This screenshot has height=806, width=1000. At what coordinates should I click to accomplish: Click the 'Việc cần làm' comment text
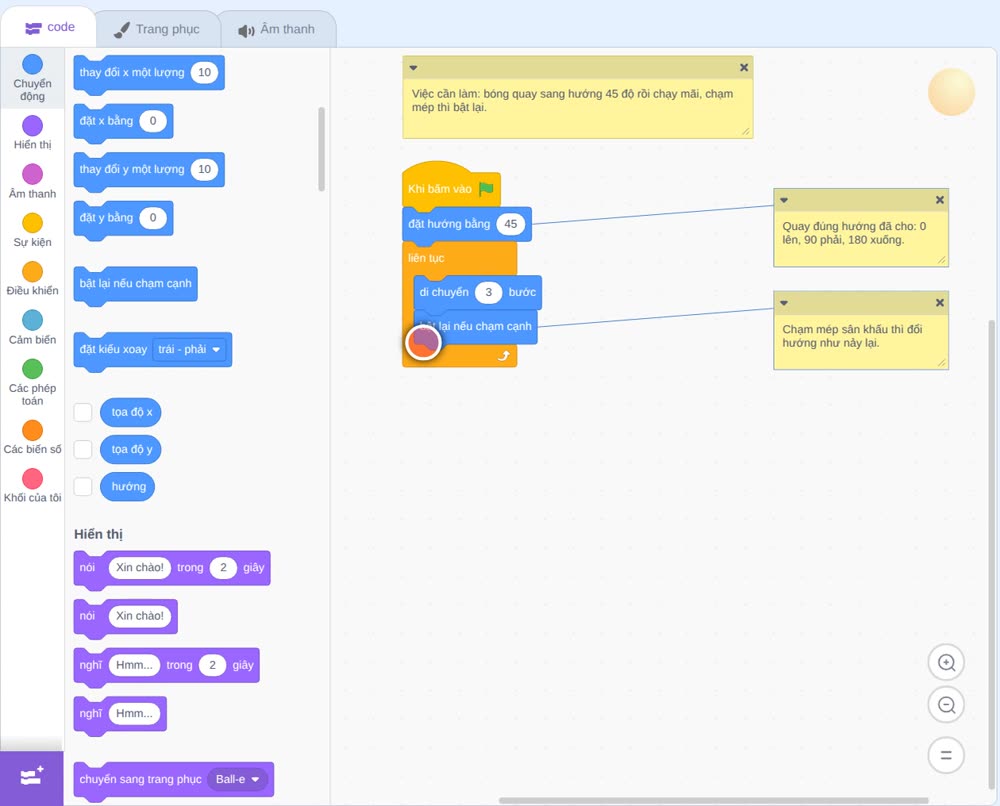[572, 101]
